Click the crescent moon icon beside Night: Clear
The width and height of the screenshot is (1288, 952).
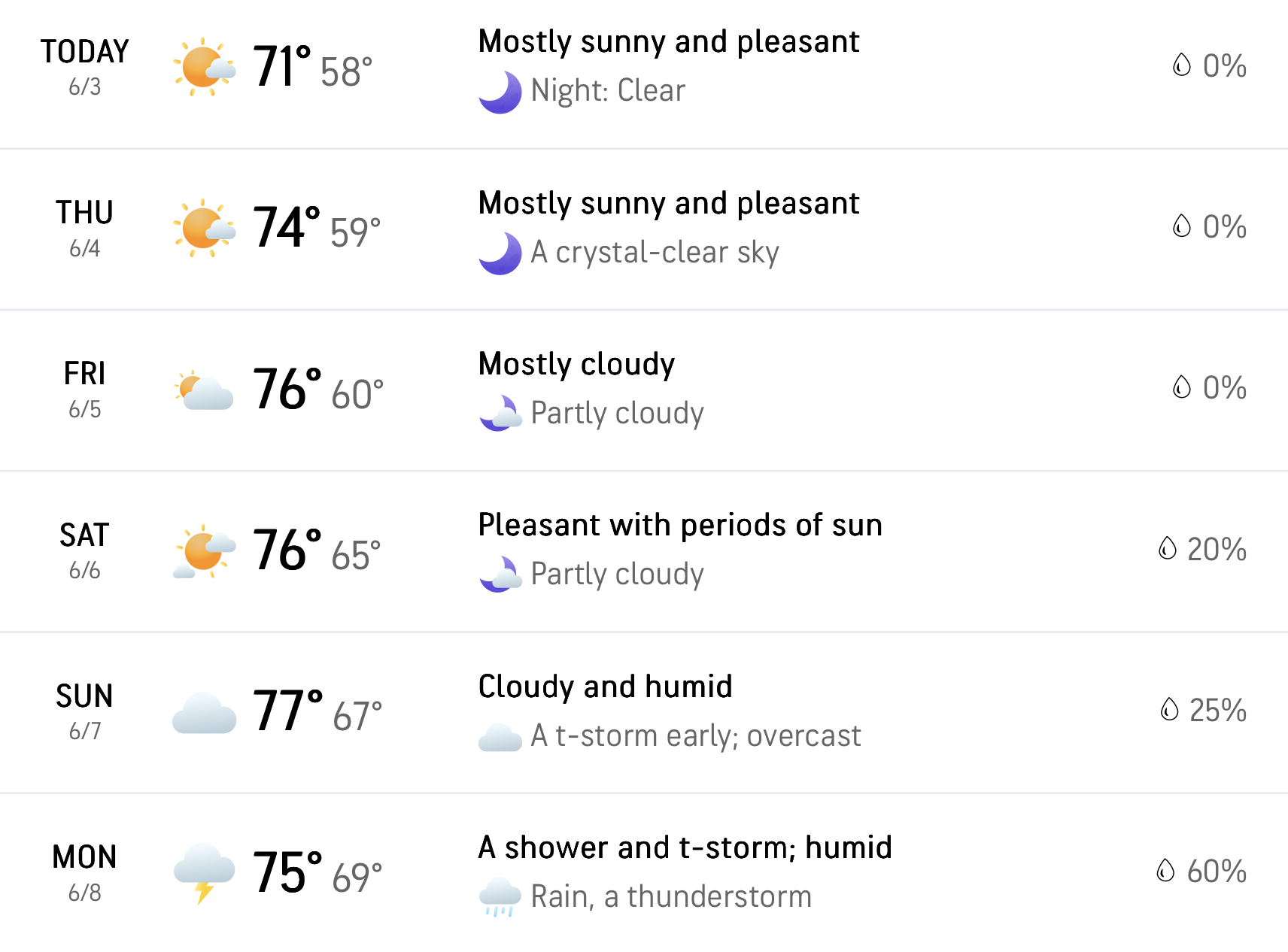500,92
